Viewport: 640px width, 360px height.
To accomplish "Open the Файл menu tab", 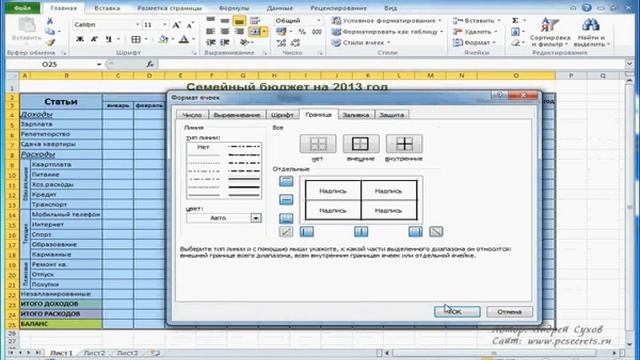I will coord(22,8).
